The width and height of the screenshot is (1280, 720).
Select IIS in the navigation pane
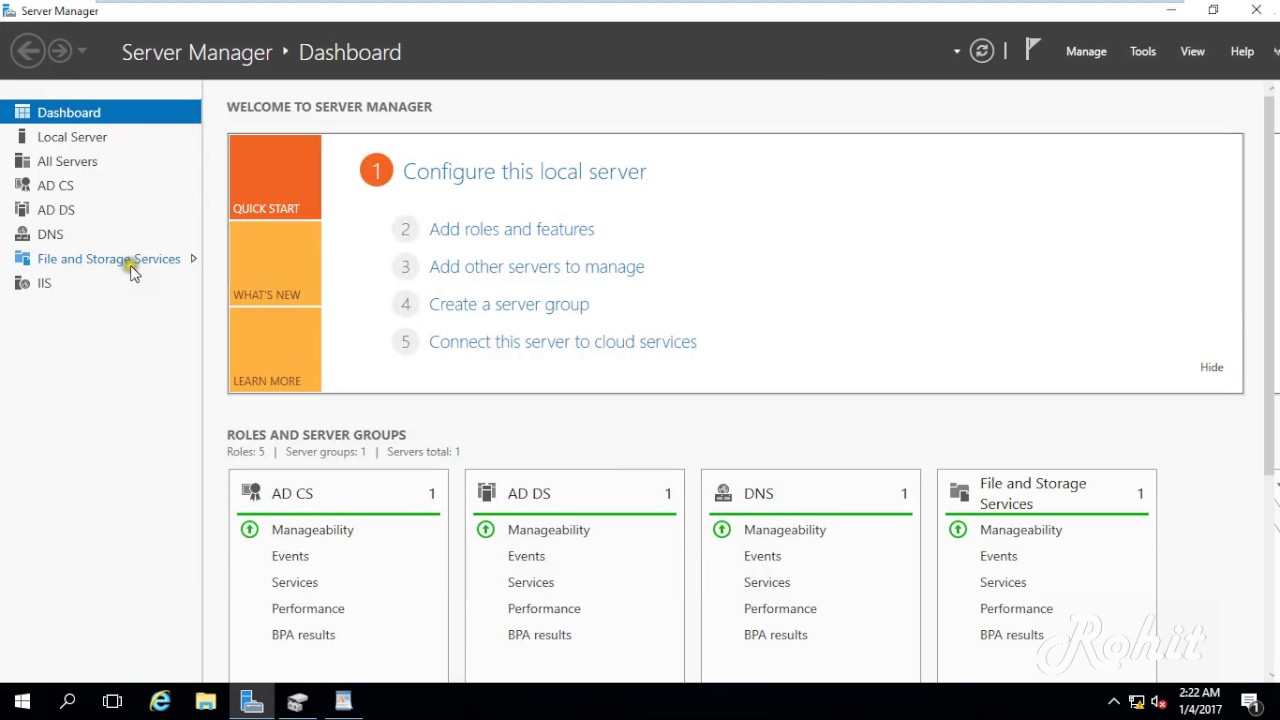(44, 283)
